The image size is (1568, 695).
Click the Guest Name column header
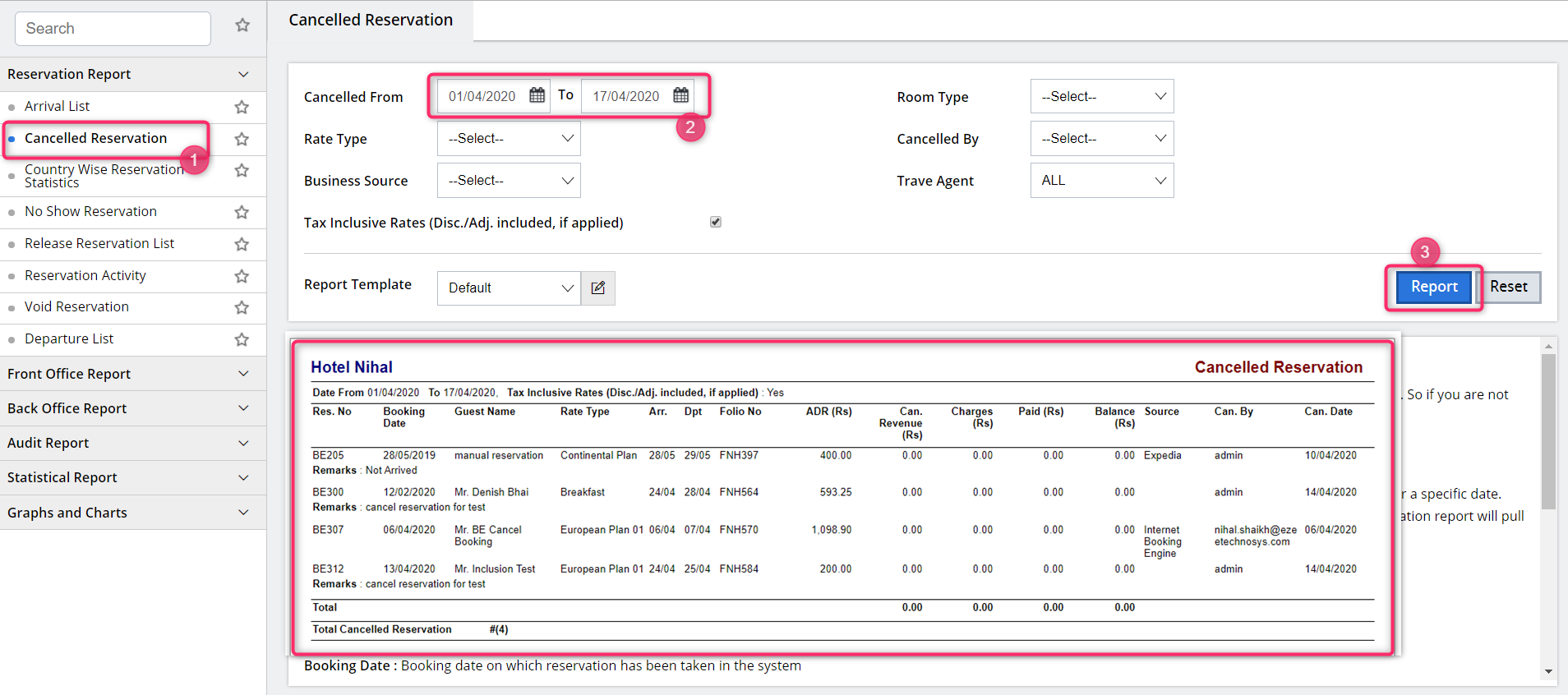point(485,412)
